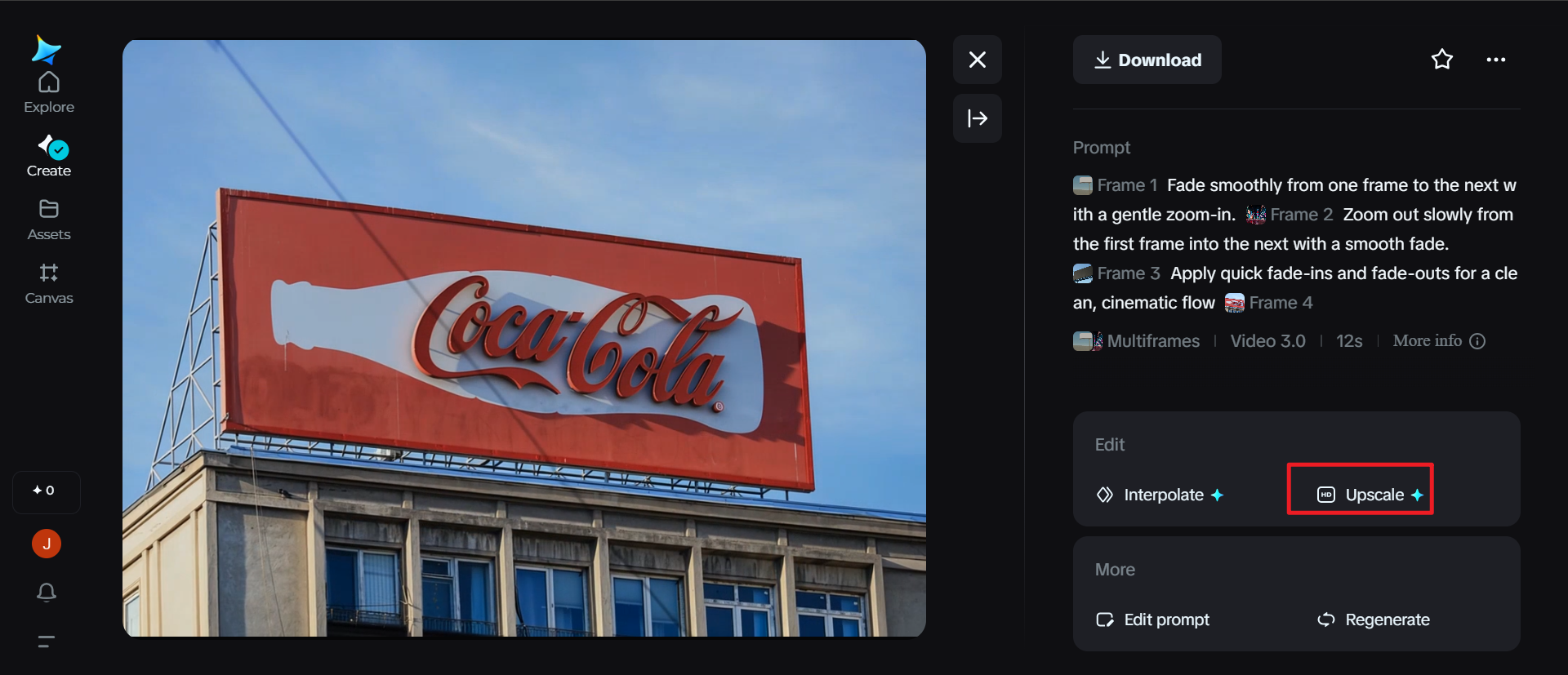View notifications via the bell icon
Image resolution: width=1568 pixels, height=675 pixels.
coord(47,592)
